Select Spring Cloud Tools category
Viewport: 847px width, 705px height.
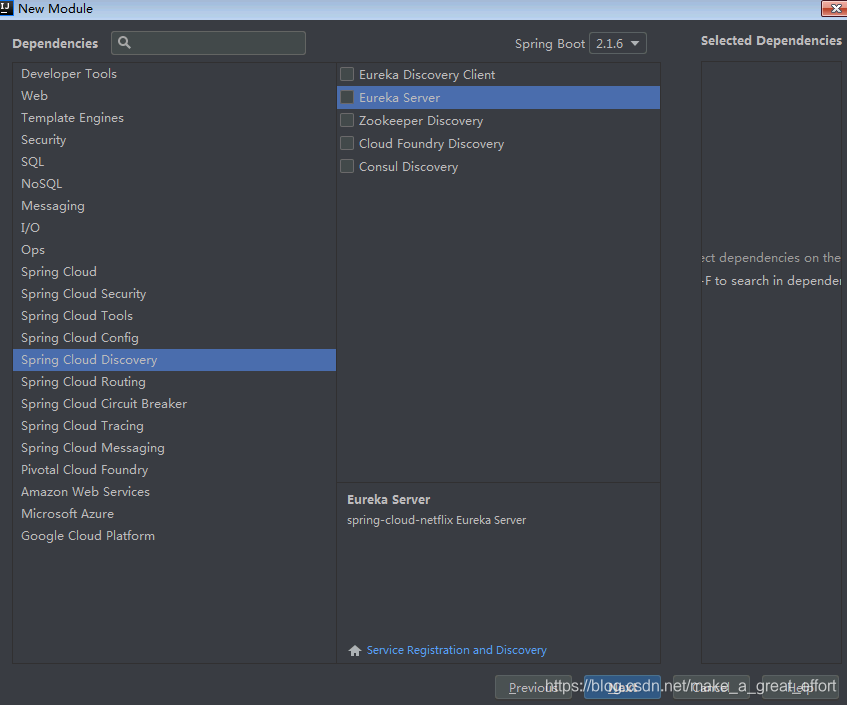point(174,316)
